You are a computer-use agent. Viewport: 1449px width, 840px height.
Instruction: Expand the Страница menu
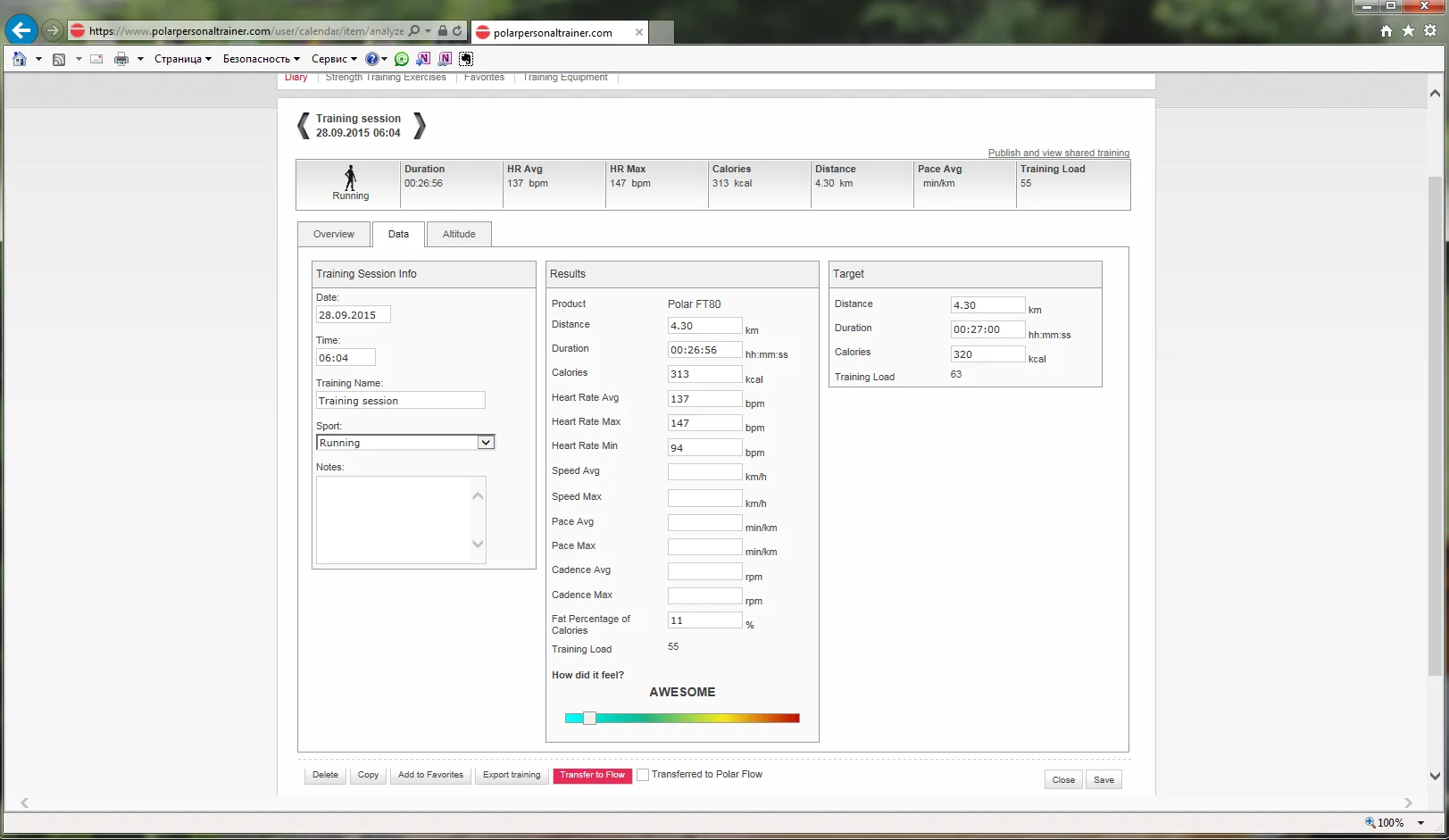[x=182, y=59]
